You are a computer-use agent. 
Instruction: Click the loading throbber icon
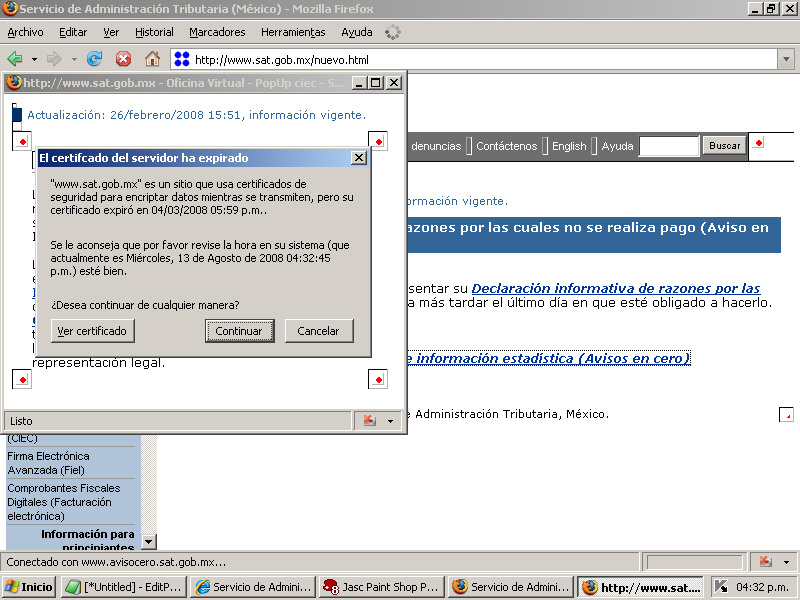[392, 33]
